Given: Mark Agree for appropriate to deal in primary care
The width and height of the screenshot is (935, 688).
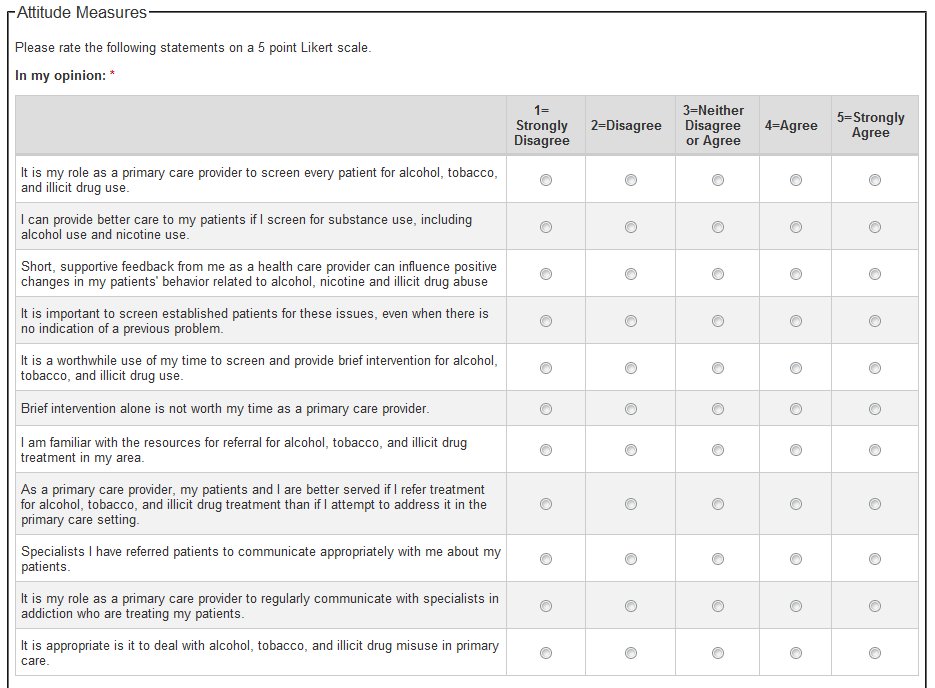Looking at the screenshot, I should [x=796, y=653].
